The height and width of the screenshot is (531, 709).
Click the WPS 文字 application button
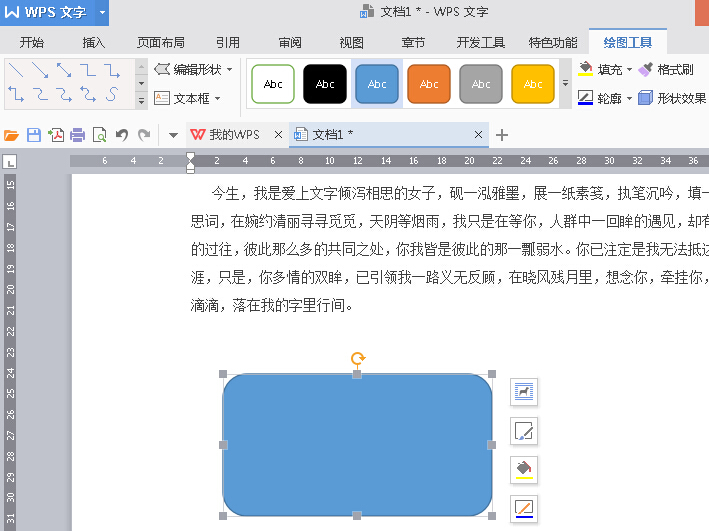point(45,12)
